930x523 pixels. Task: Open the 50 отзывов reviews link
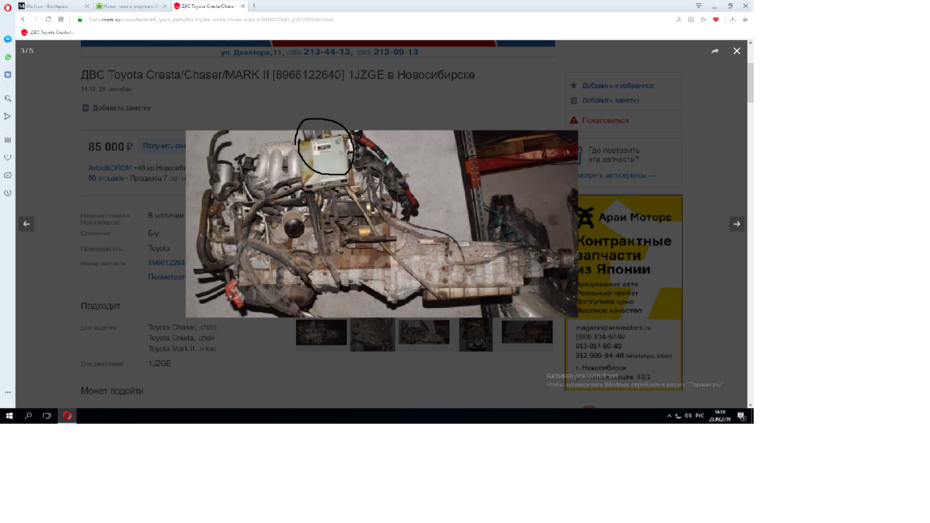(x=106, y=178)
